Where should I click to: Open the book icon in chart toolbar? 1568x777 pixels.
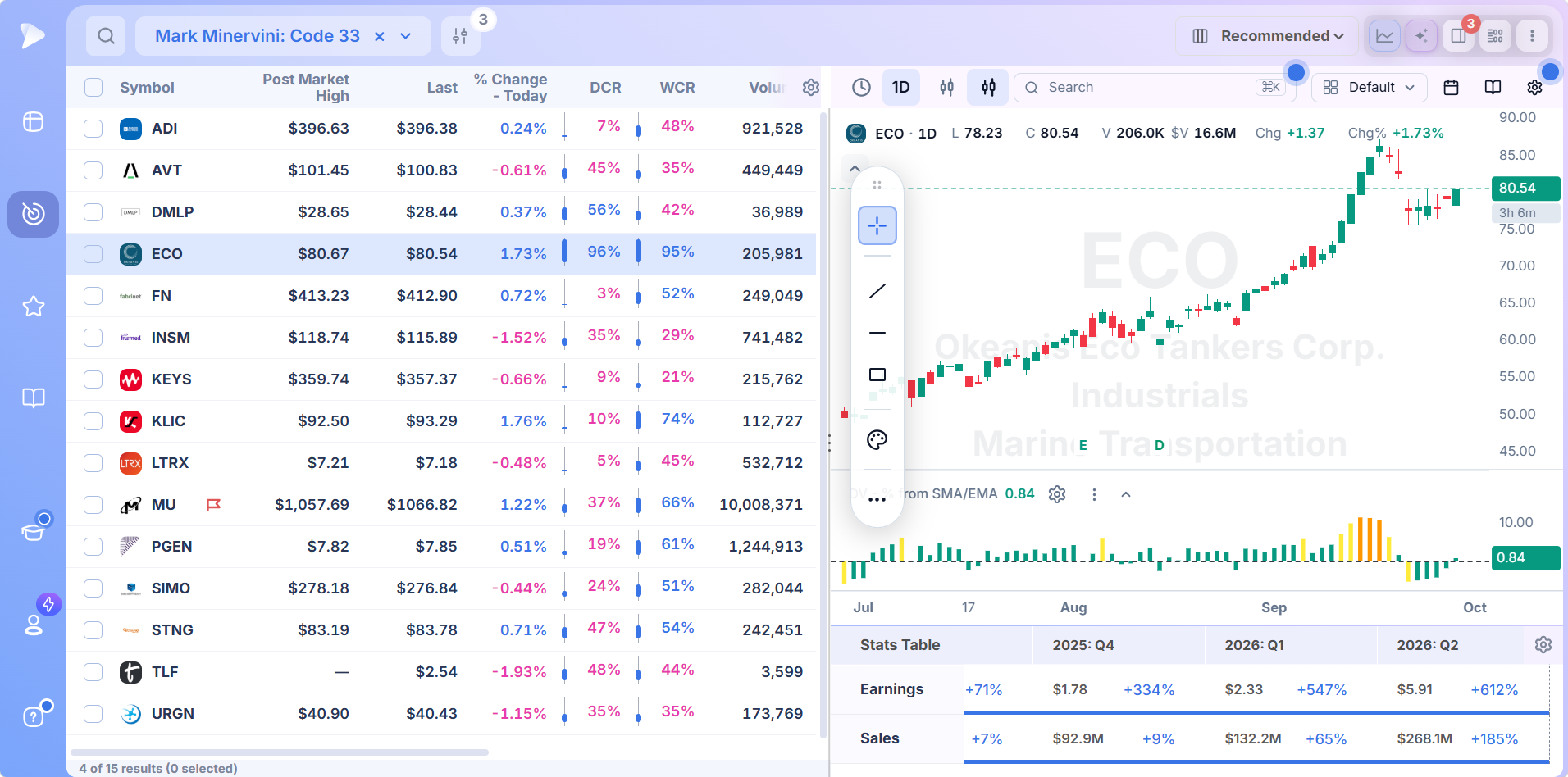pos(1493,87)
